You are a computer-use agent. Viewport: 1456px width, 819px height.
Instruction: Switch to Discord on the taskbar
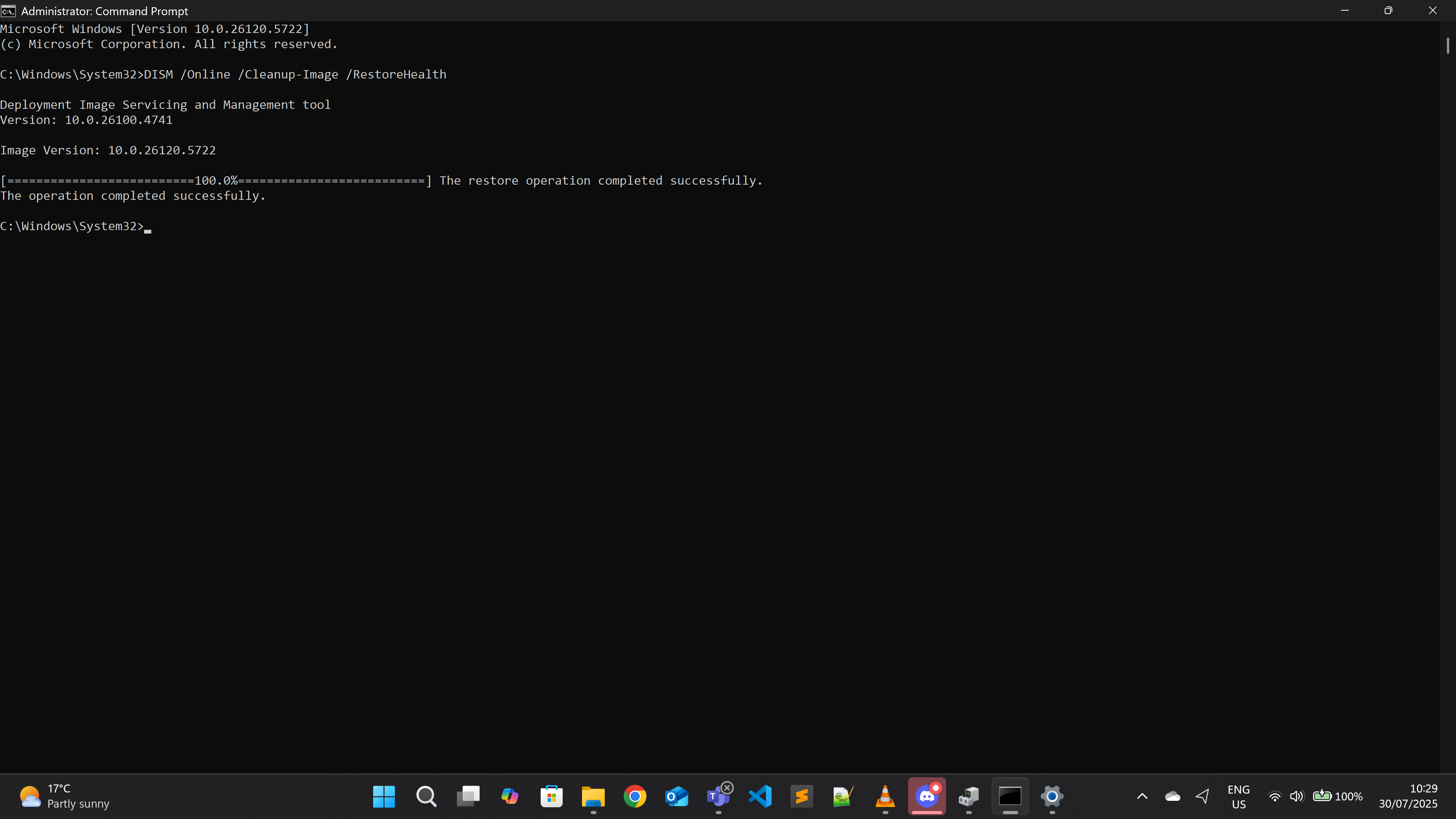(927, 796)
